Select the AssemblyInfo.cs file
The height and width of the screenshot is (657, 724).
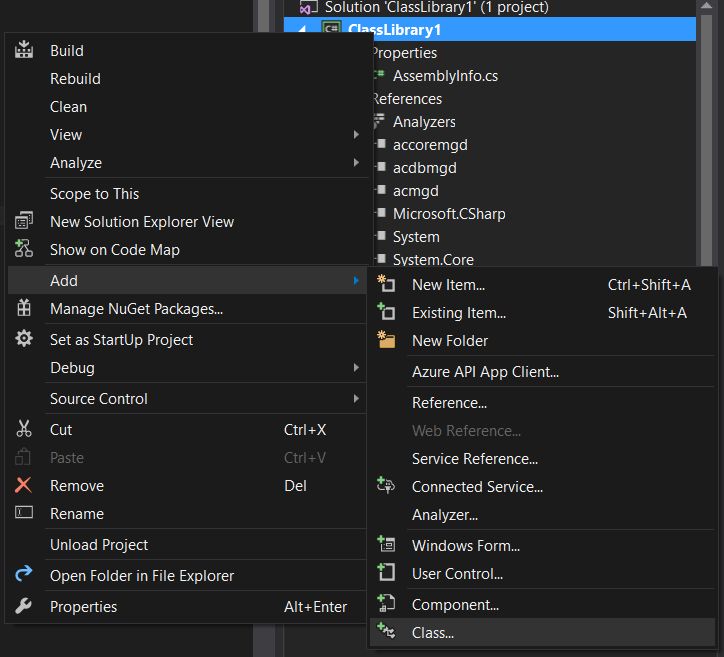coord(445,76)
